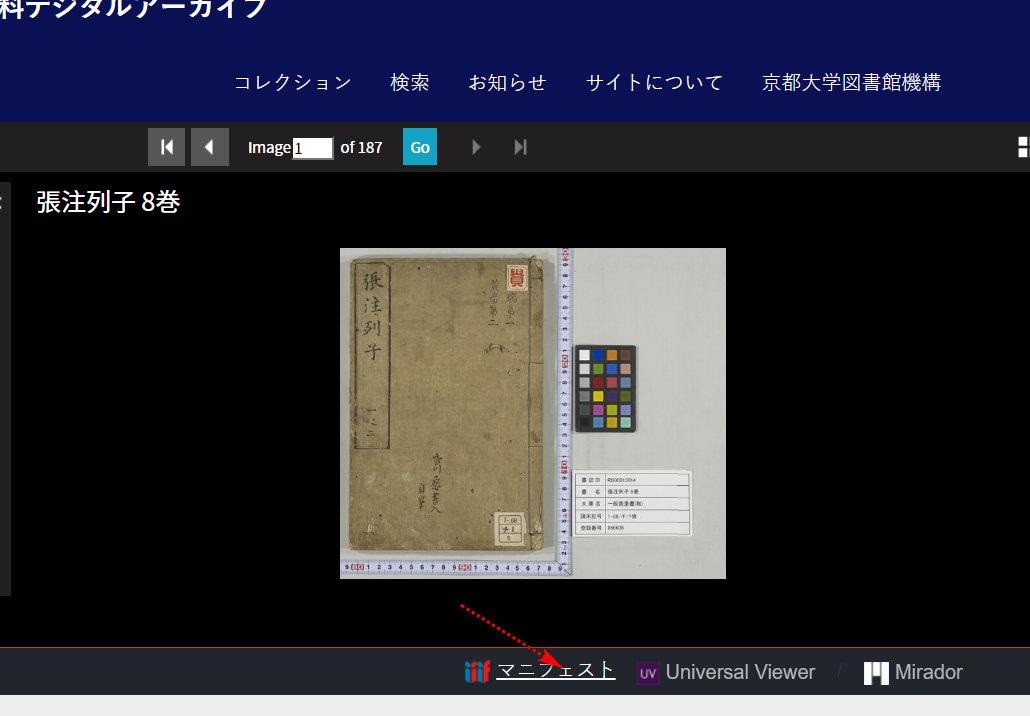Open the 検索 menu item

410,83
